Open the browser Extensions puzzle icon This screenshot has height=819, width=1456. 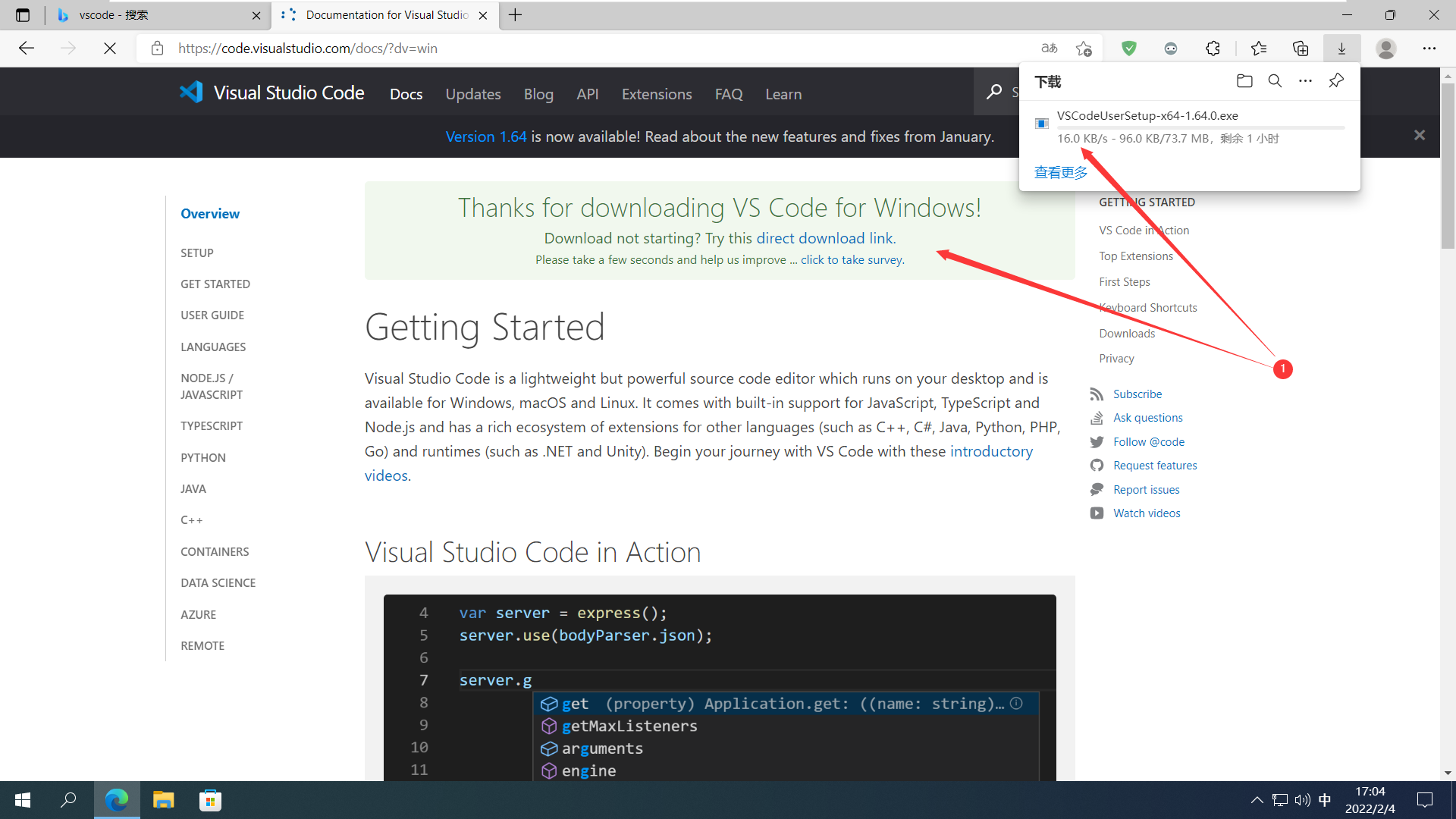[x=1213, y=49]
